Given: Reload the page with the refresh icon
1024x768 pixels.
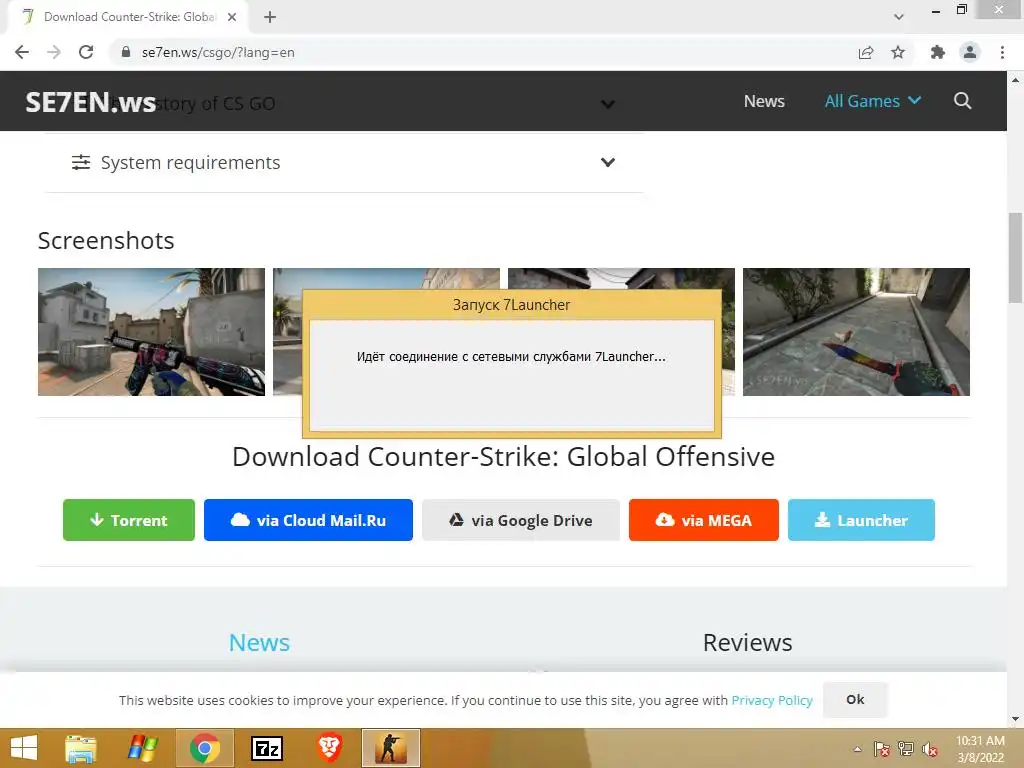Looking at the screenshot, I should (x=86, y=52).
